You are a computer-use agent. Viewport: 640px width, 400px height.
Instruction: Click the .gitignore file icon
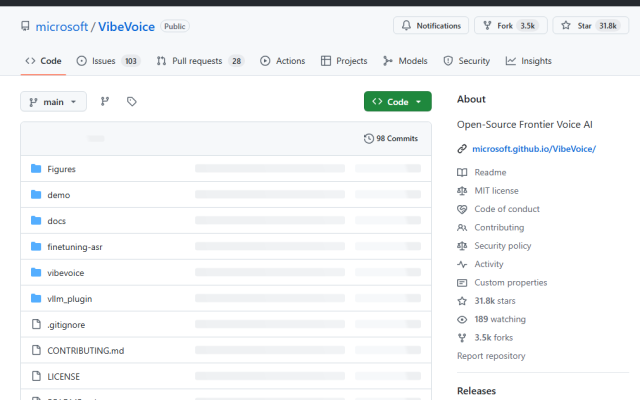click(x=37, y=324)
